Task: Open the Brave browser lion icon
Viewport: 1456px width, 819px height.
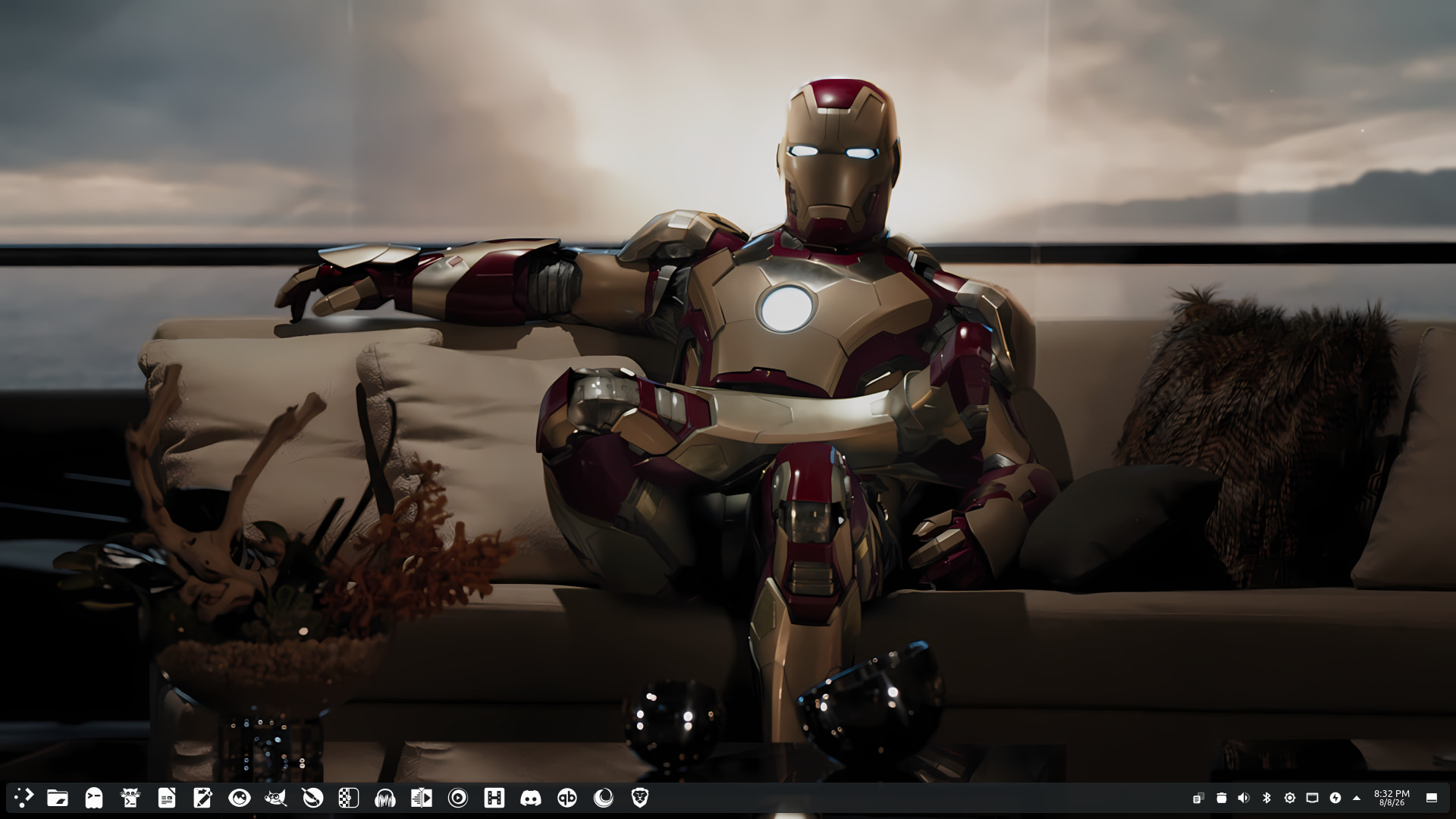Action: tap(640, 797)
